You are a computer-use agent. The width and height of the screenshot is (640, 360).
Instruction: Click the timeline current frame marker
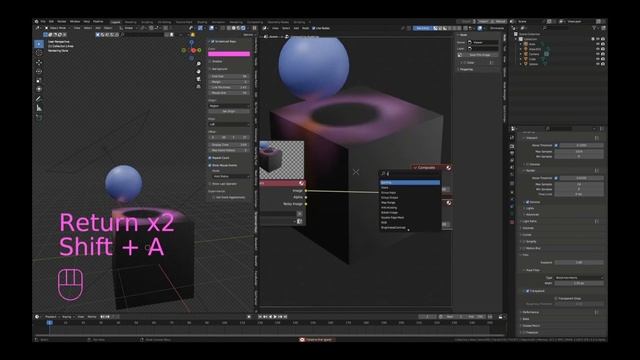coord(49,322)
